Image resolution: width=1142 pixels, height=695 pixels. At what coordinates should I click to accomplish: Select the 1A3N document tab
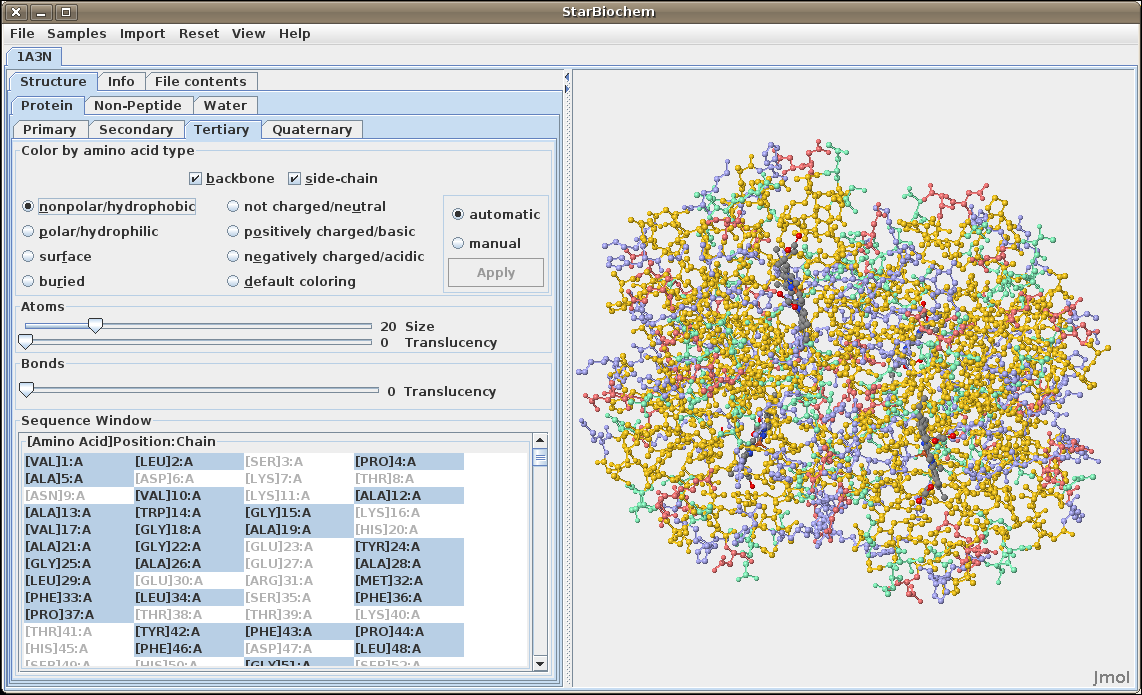coord(34,56)
